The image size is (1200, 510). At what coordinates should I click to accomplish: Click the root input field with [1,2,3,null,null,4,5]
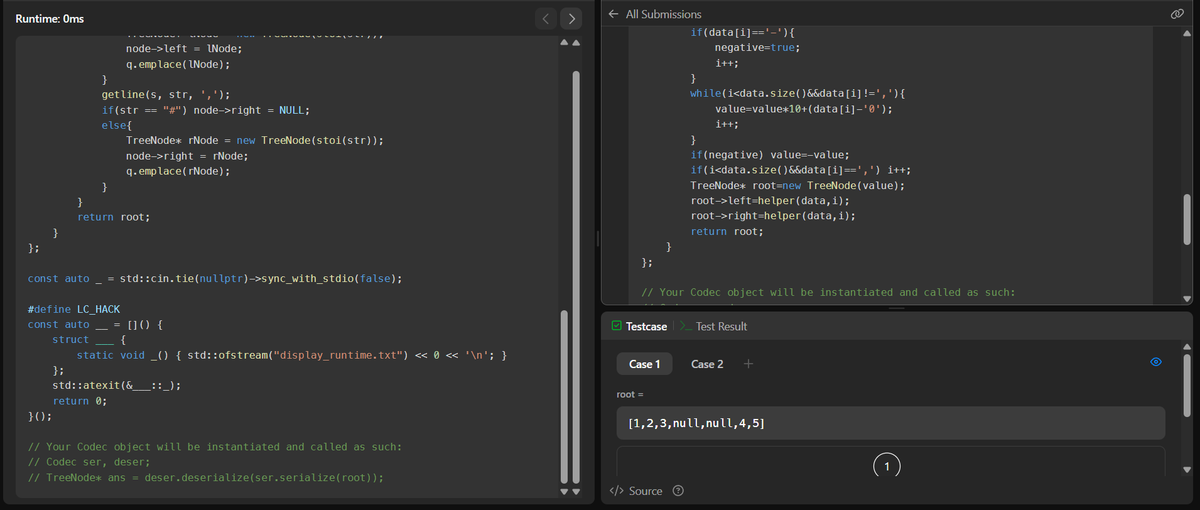point(890,423)
